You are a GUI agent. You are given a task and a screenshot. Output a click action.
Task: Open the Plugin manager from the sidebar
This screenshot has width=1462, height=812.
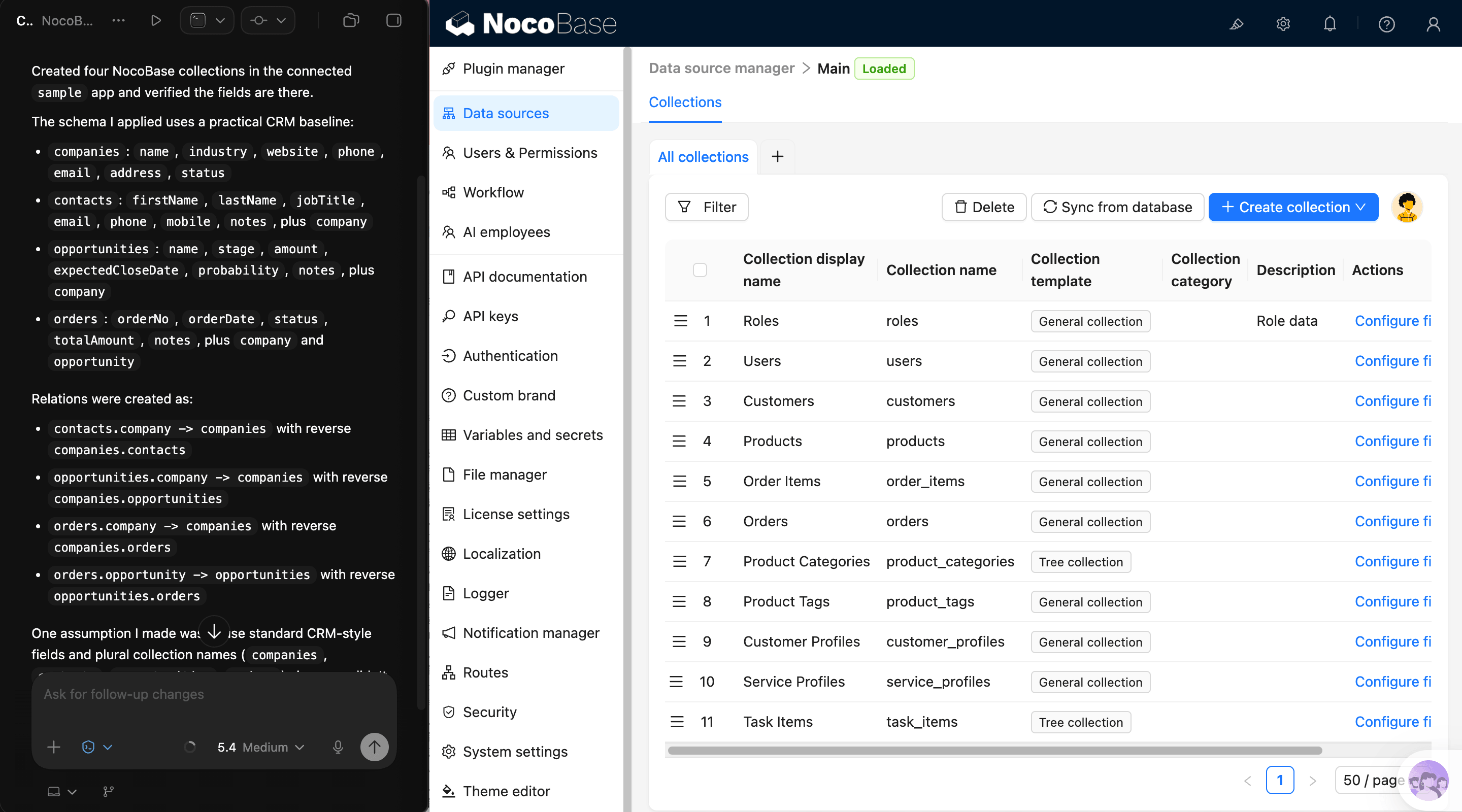[x=513, y=68]
